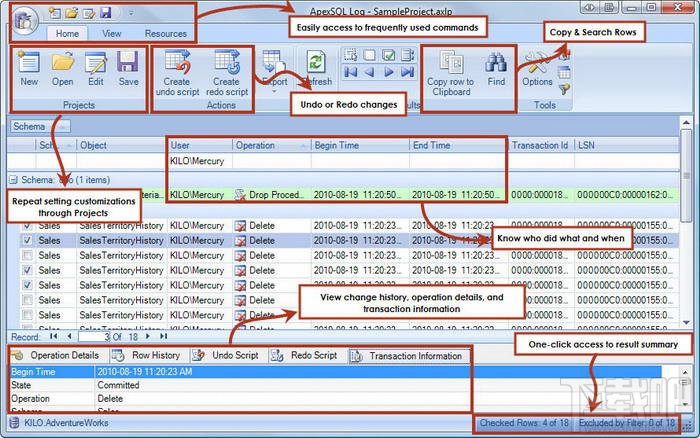The image size is (700, 438).
Task: Click the record number input field
Action: (94, 337)
